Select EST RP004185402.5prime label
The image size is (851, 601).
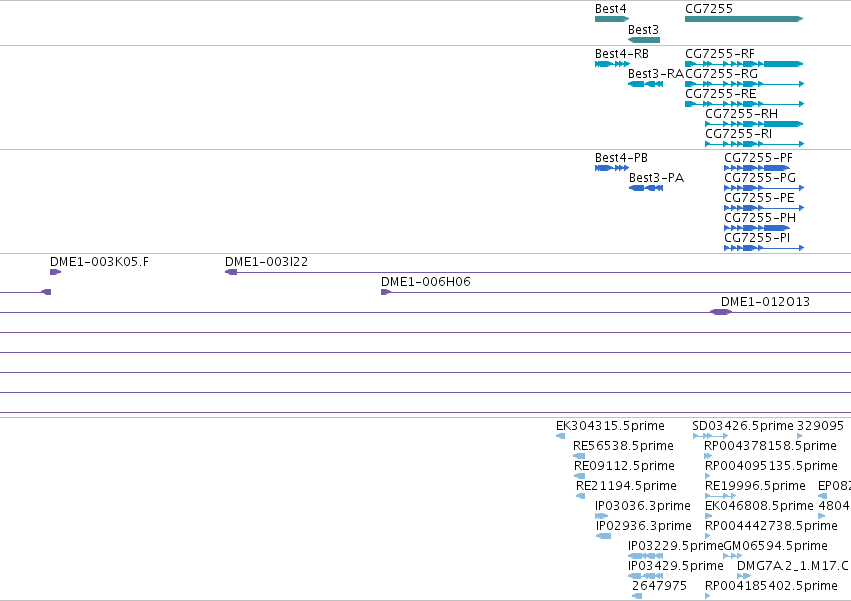point(771,586)
